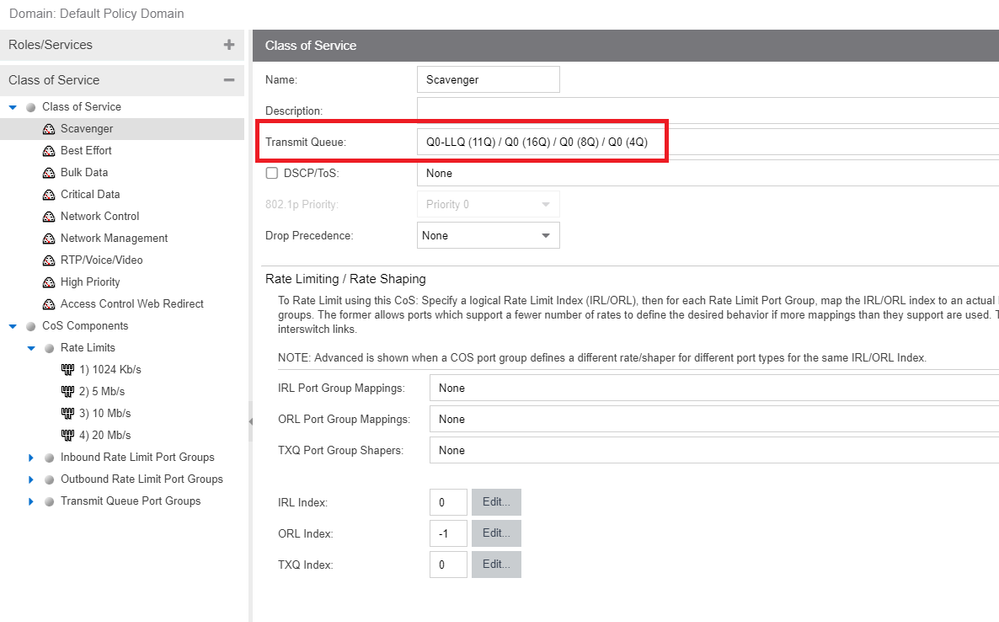Click the 20 Mb/s rate limit icon
999x622 pixels.
click(68, 435)
